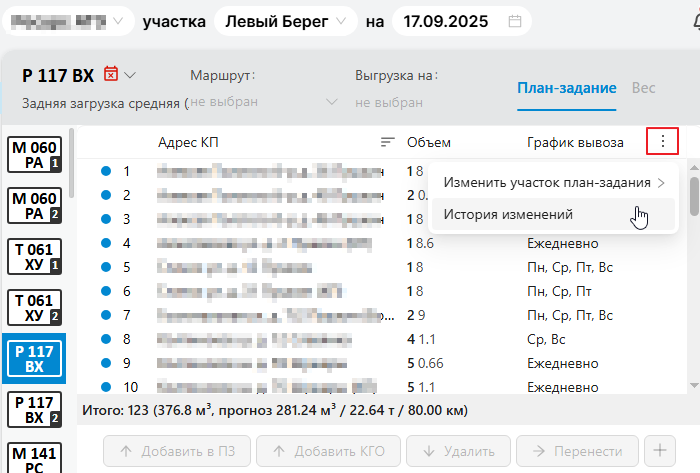Switch to the Вес tab
Image resolution: width=700 pixels, height=473 pixels.
[643, 88]
